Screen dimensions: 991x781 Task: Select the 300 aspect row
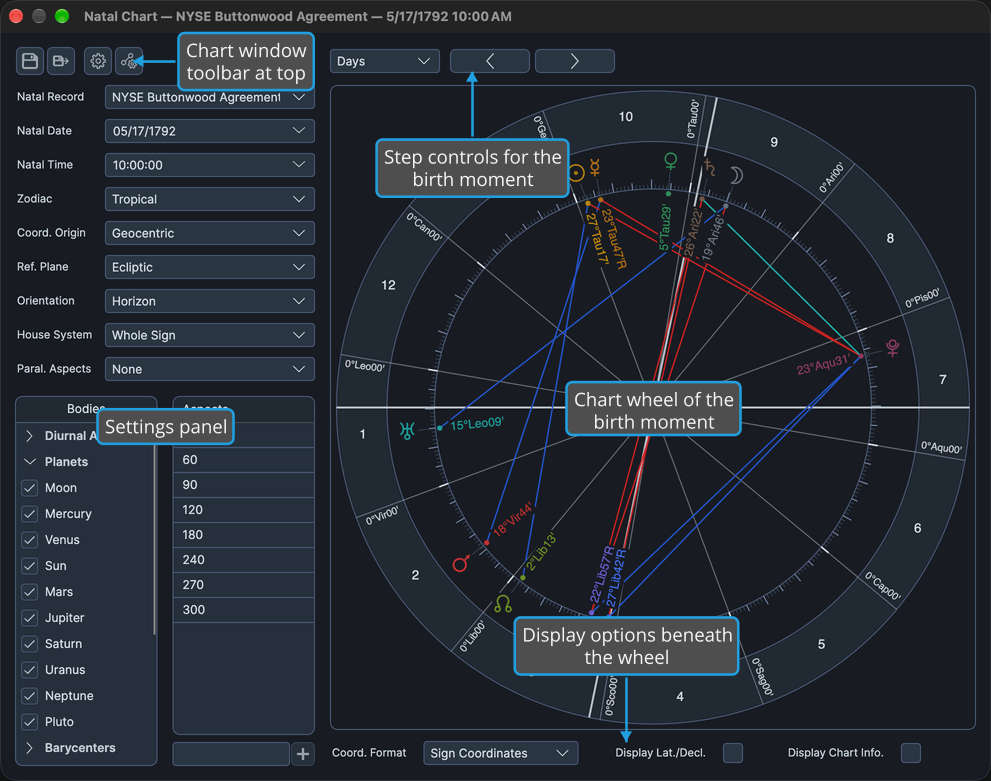(244, 610)
